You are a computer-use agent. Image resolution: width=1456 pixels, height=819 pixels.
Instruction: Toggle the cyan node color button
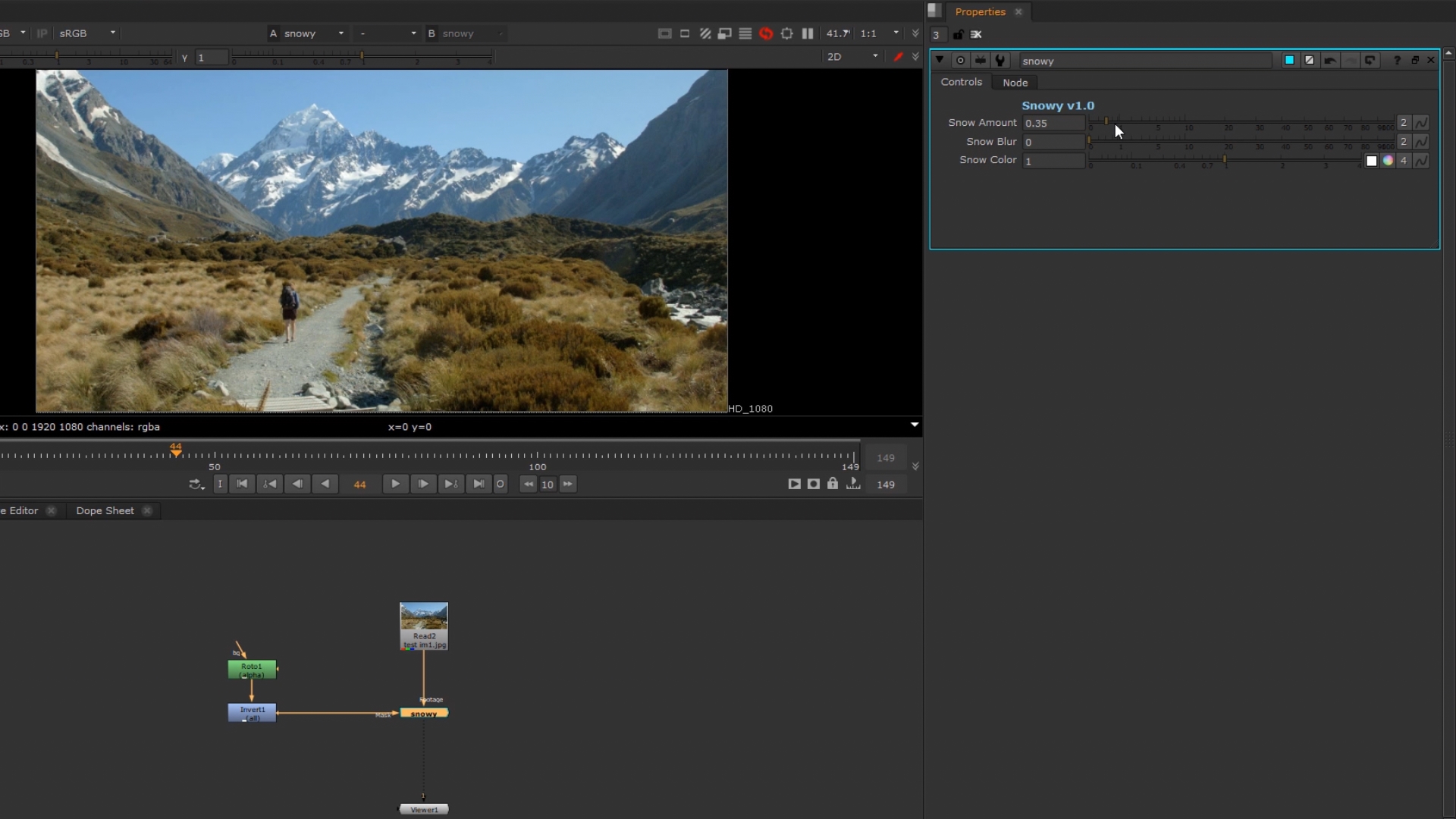pyautogui.click(x=1289, y=61)
